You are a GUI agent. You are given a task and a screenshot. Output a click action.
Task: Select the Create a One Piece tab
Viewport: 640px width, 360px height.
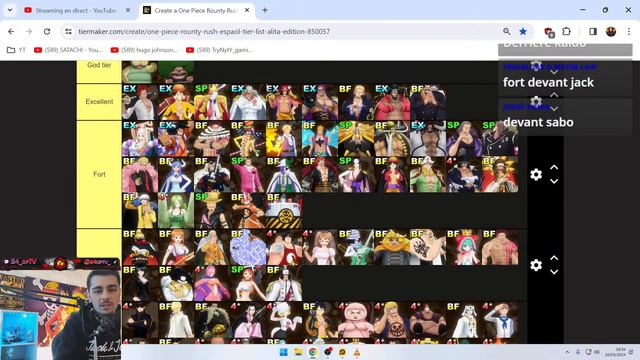coord(196,11)
